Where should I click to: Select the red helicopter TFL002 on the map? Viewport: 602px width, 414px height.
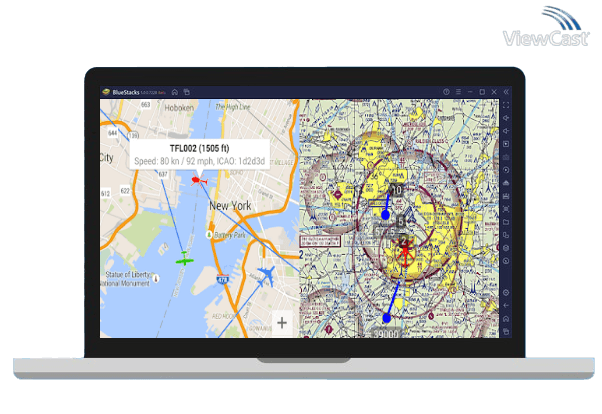click(x=199, y=180)
